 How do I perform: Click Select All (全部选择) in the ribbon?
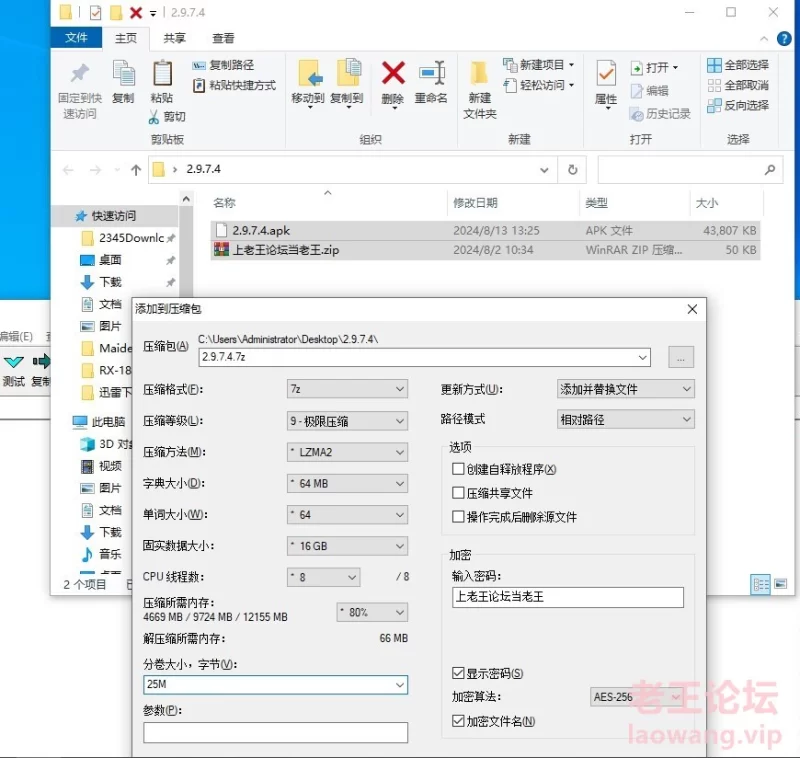[738, 65]
